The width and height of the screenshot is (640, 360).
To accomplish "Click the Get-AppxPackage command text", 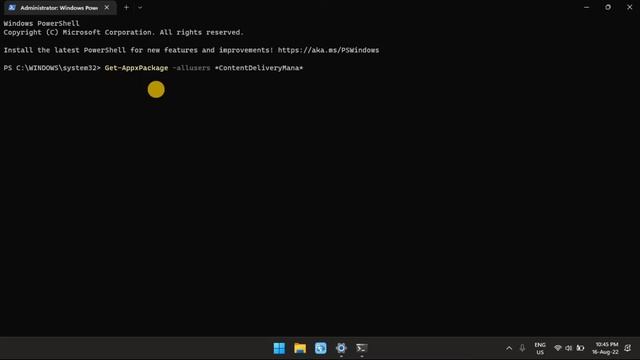I will pos(136,68).
